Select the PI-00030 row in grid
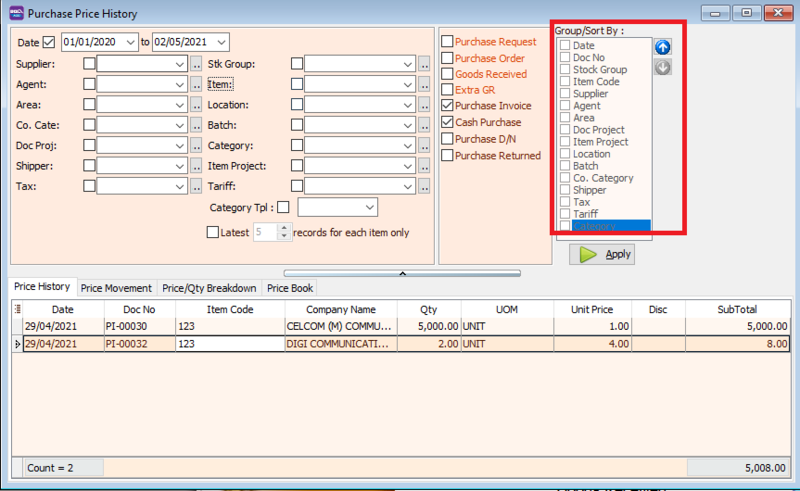This screenshot has width=800, height=491. click(x=126, y=326)
